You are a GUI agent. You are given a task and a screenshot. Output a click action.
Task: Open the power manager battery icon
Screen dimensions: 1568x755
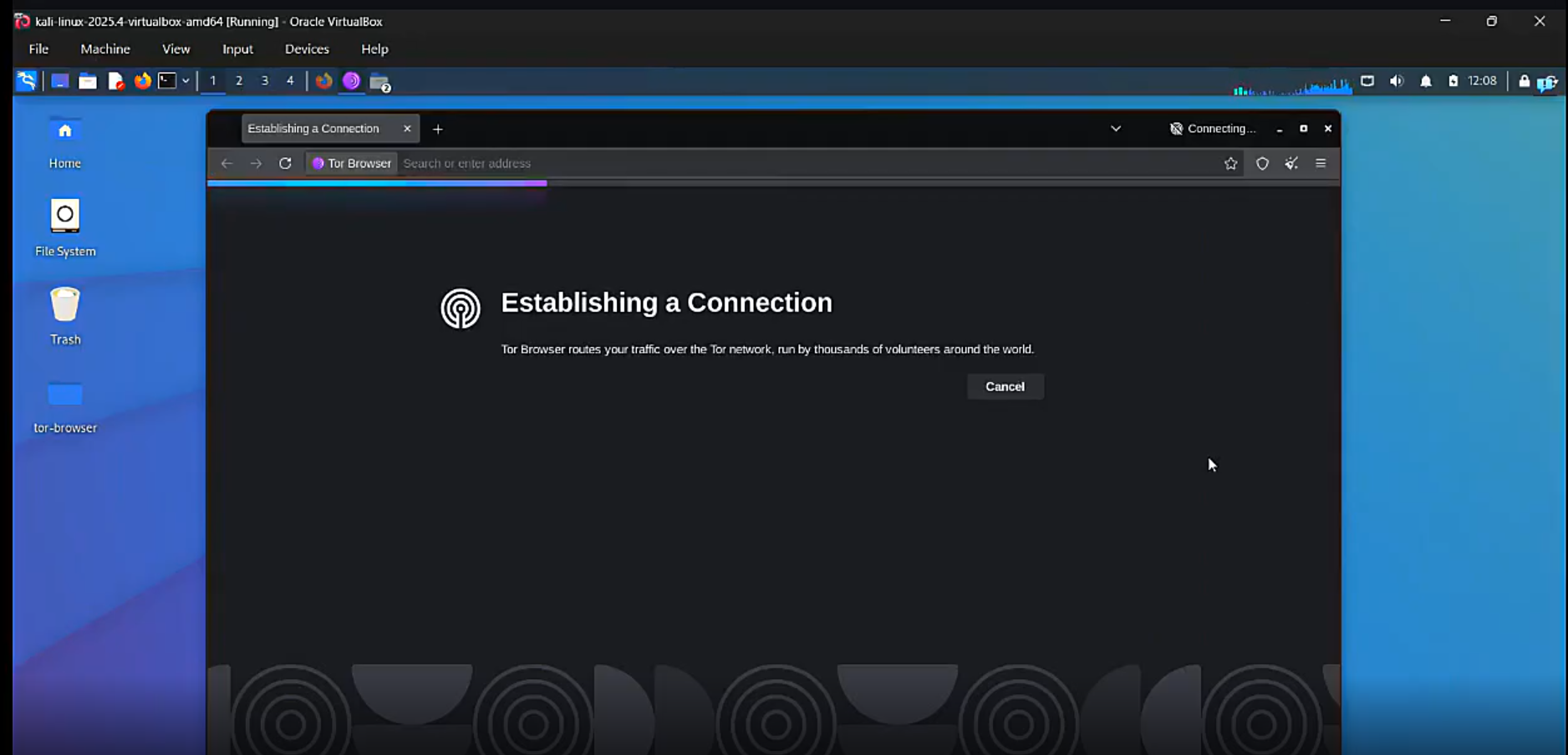1453,81
